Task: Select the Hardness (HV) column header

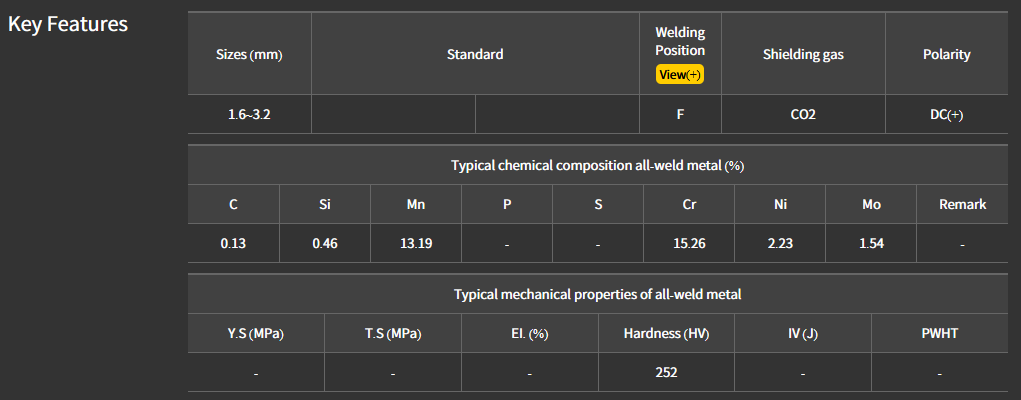Action: pos(666,334)
